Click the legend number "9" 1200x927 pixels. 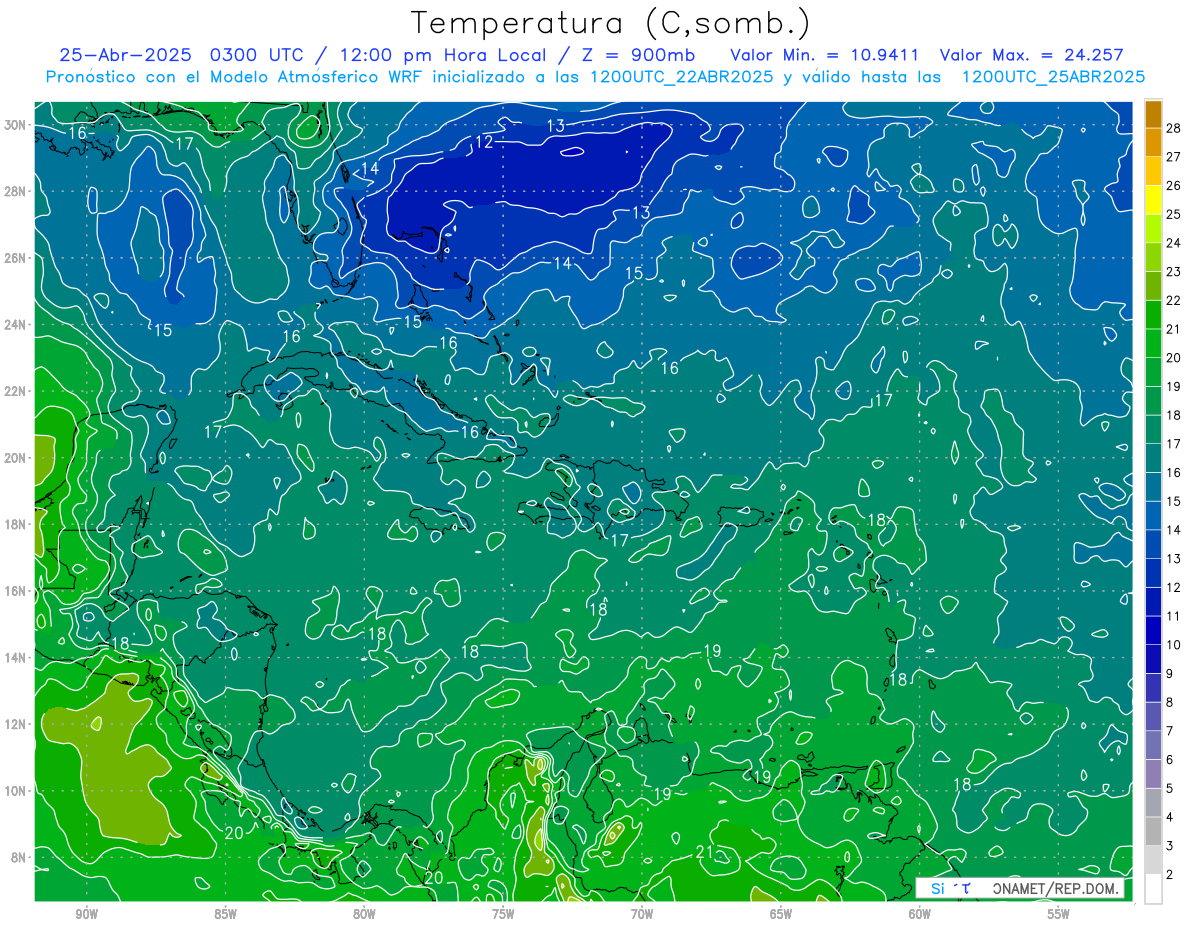click(1170, 674)
